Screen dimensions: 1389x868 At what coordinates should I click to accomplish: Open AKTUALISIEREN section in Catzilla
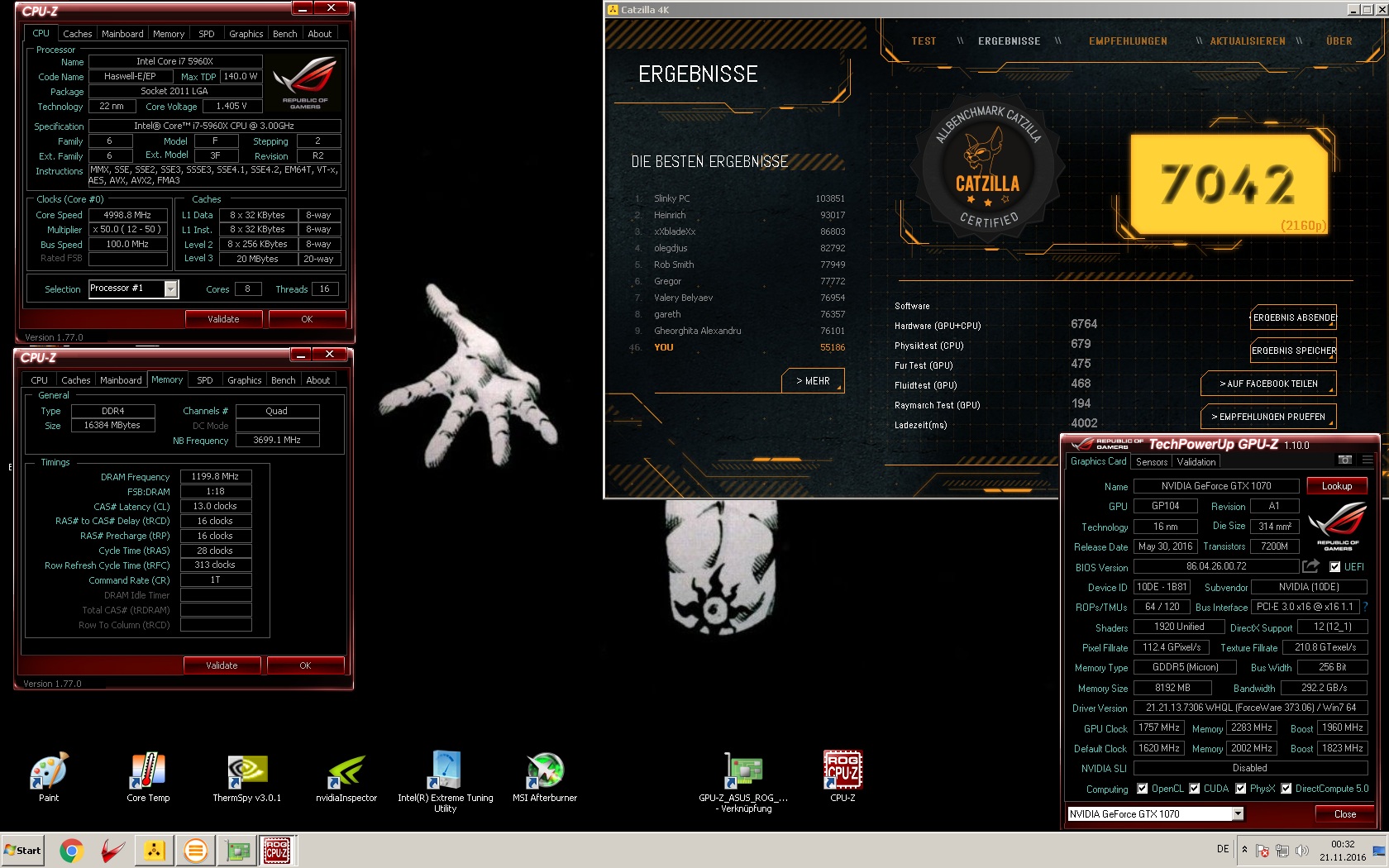coord(1248,41)
